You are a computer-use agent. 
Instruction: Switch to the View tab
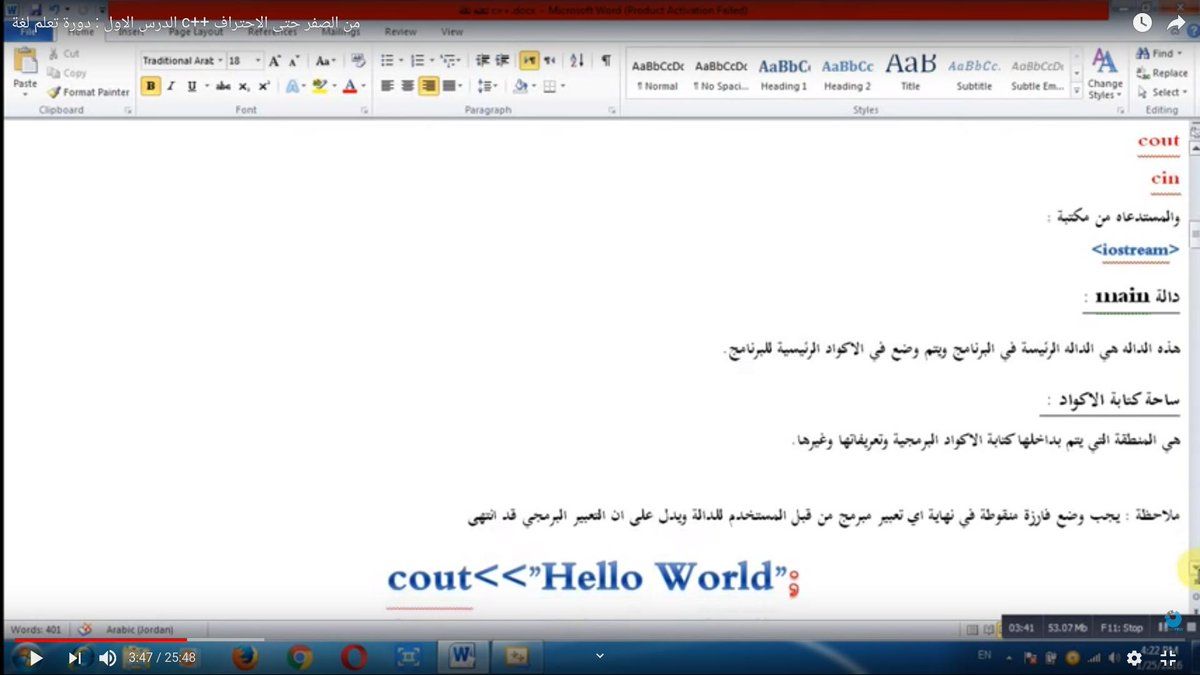tap(452, 32)
